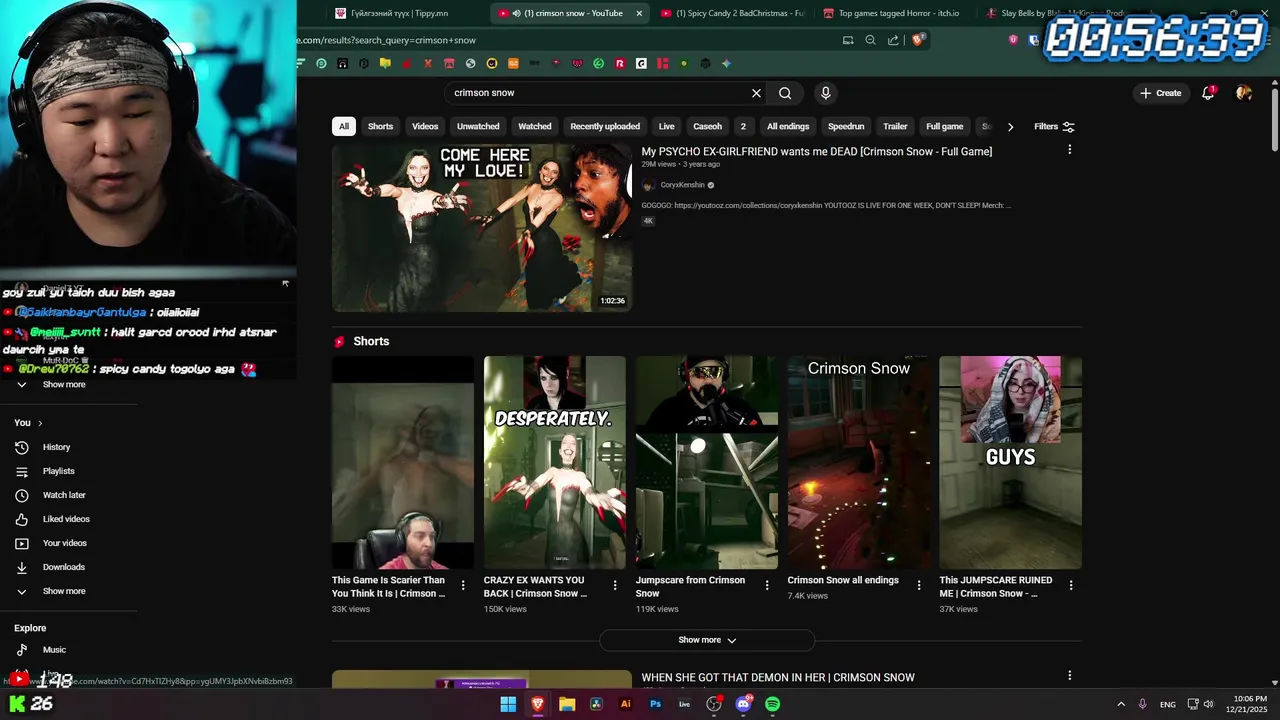Open the 'You' section chevron

40,423
